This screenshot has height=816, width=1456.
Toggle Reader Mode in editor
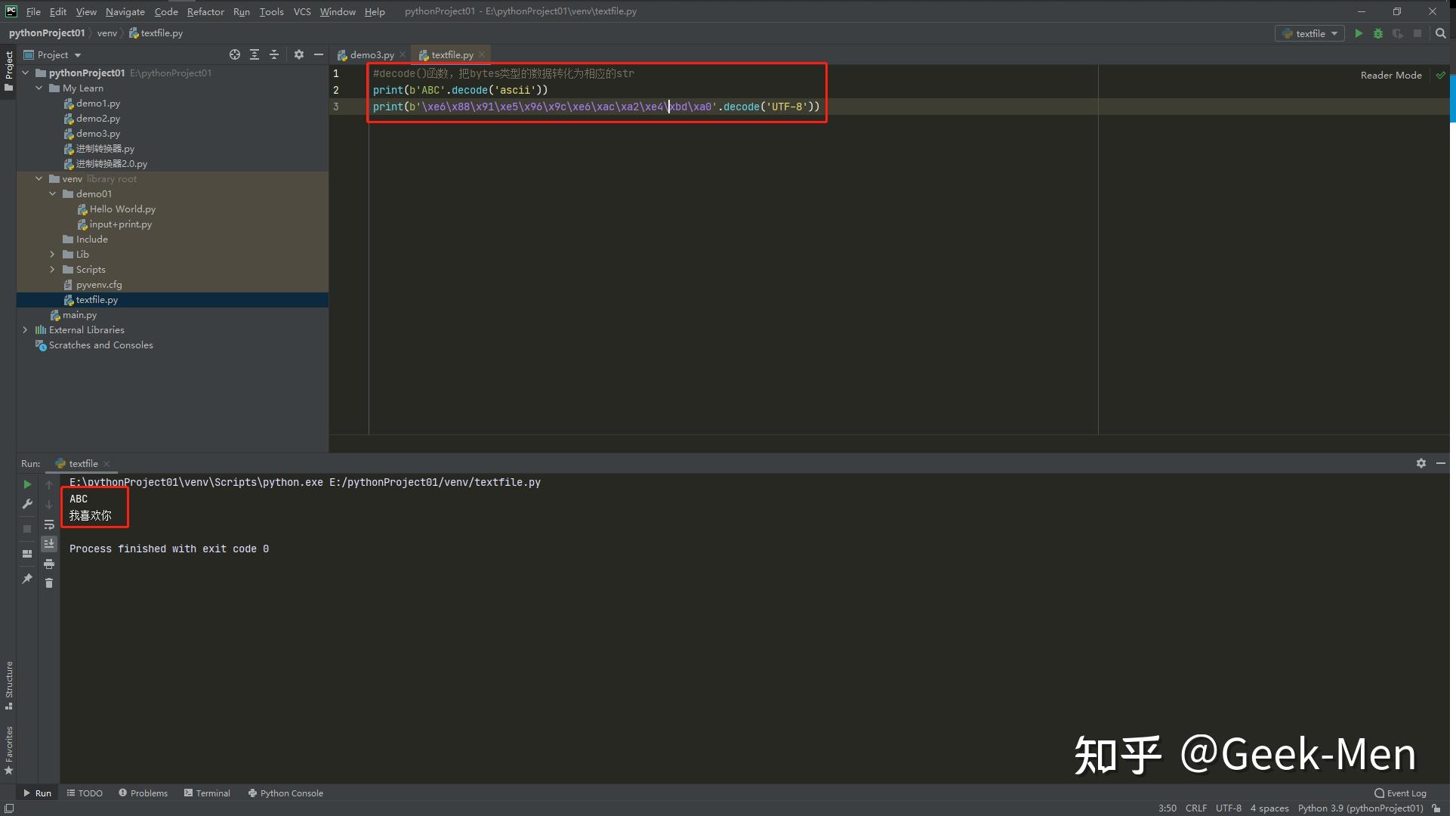point(1390,75)
